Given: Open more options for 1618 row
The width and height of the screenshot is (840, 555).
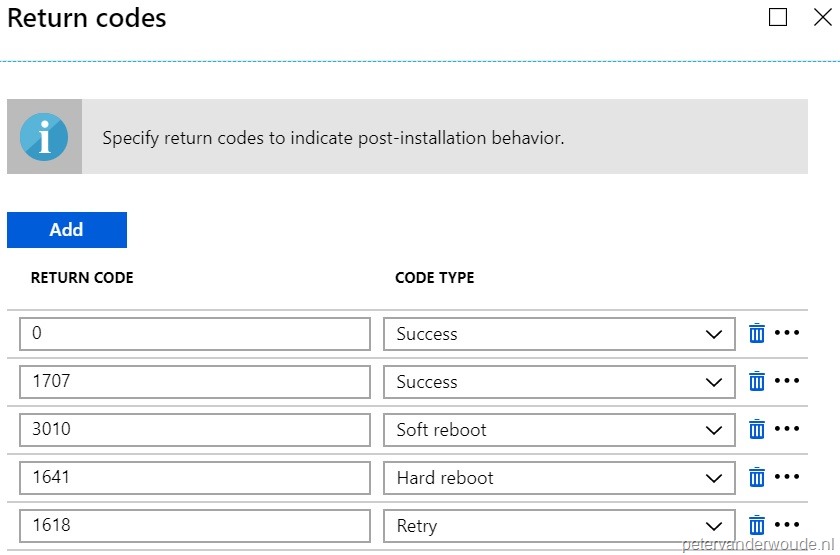Looking at the screenshot, I should pyautogui.click(x=788, y=526).
